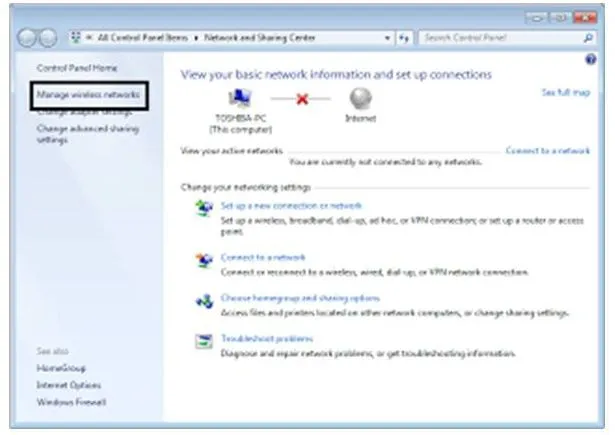
Task: Click the red X connection error icon
Action: (302, 99)
